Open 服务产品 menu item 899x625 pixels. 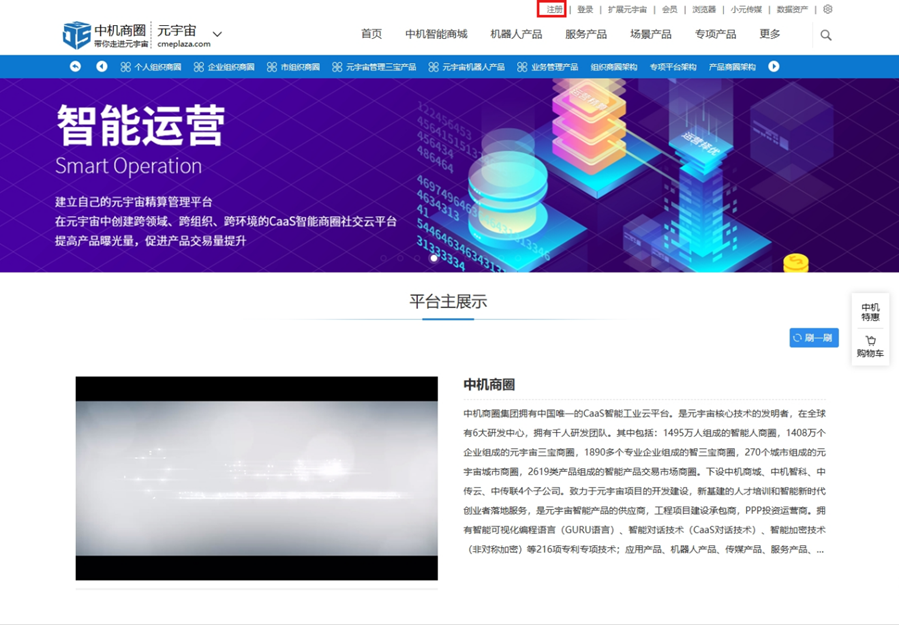click(x=586, y=34)
